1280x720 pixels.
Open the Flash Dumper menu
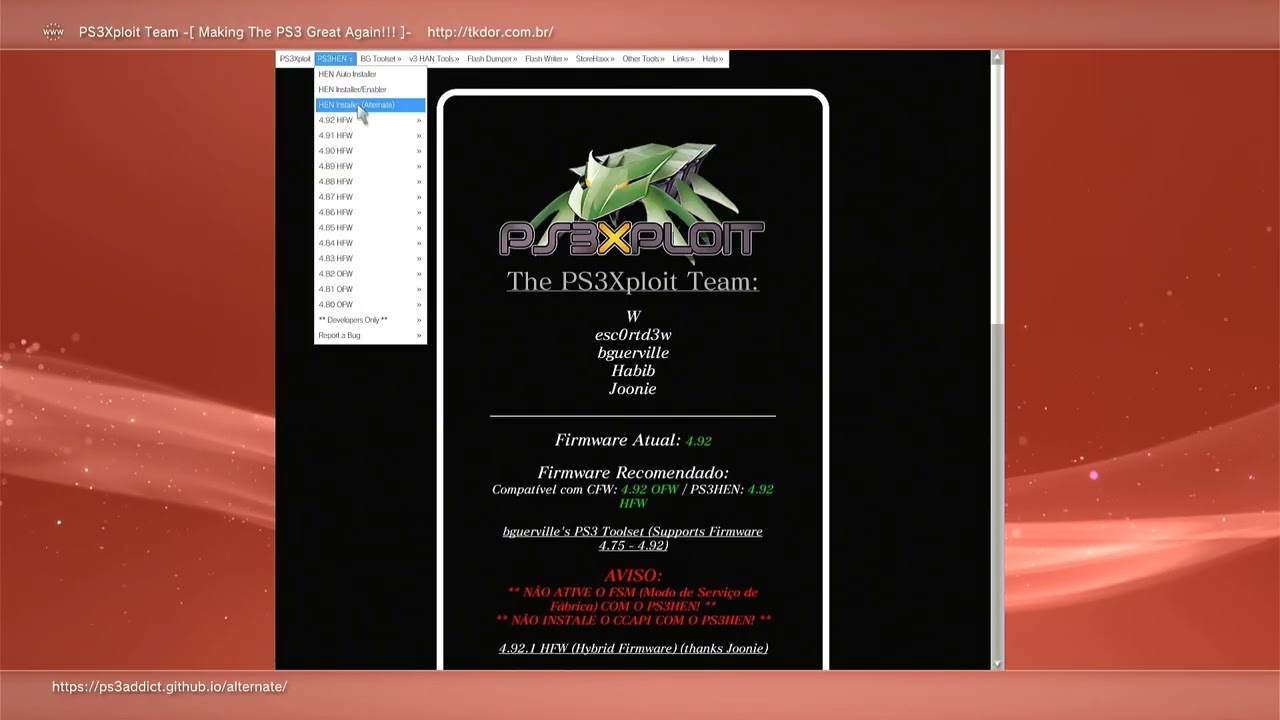coord(492,59)
